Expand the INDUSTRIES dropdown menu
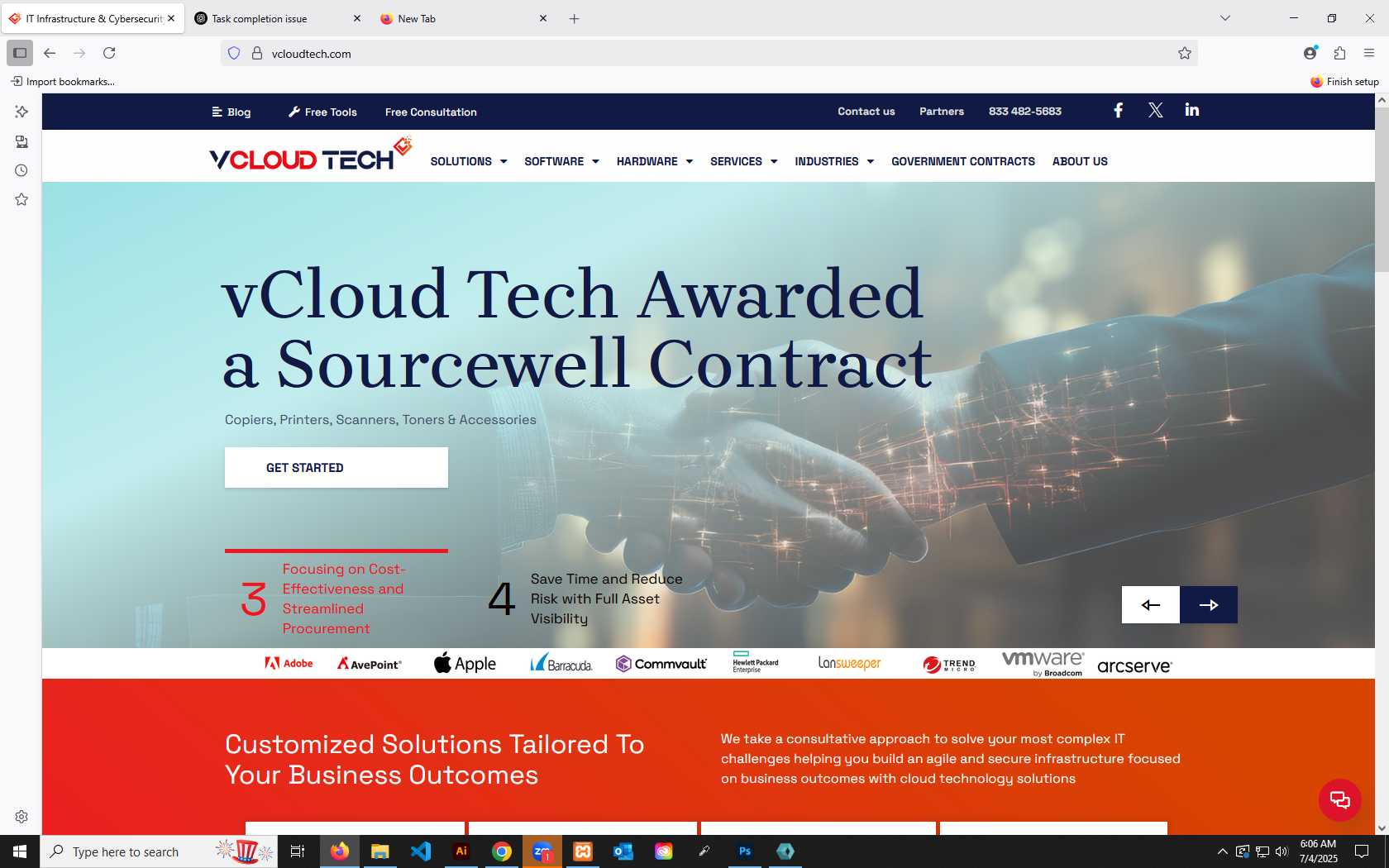This screenshot has width=1389, height=868. click(x=834, y=161)
